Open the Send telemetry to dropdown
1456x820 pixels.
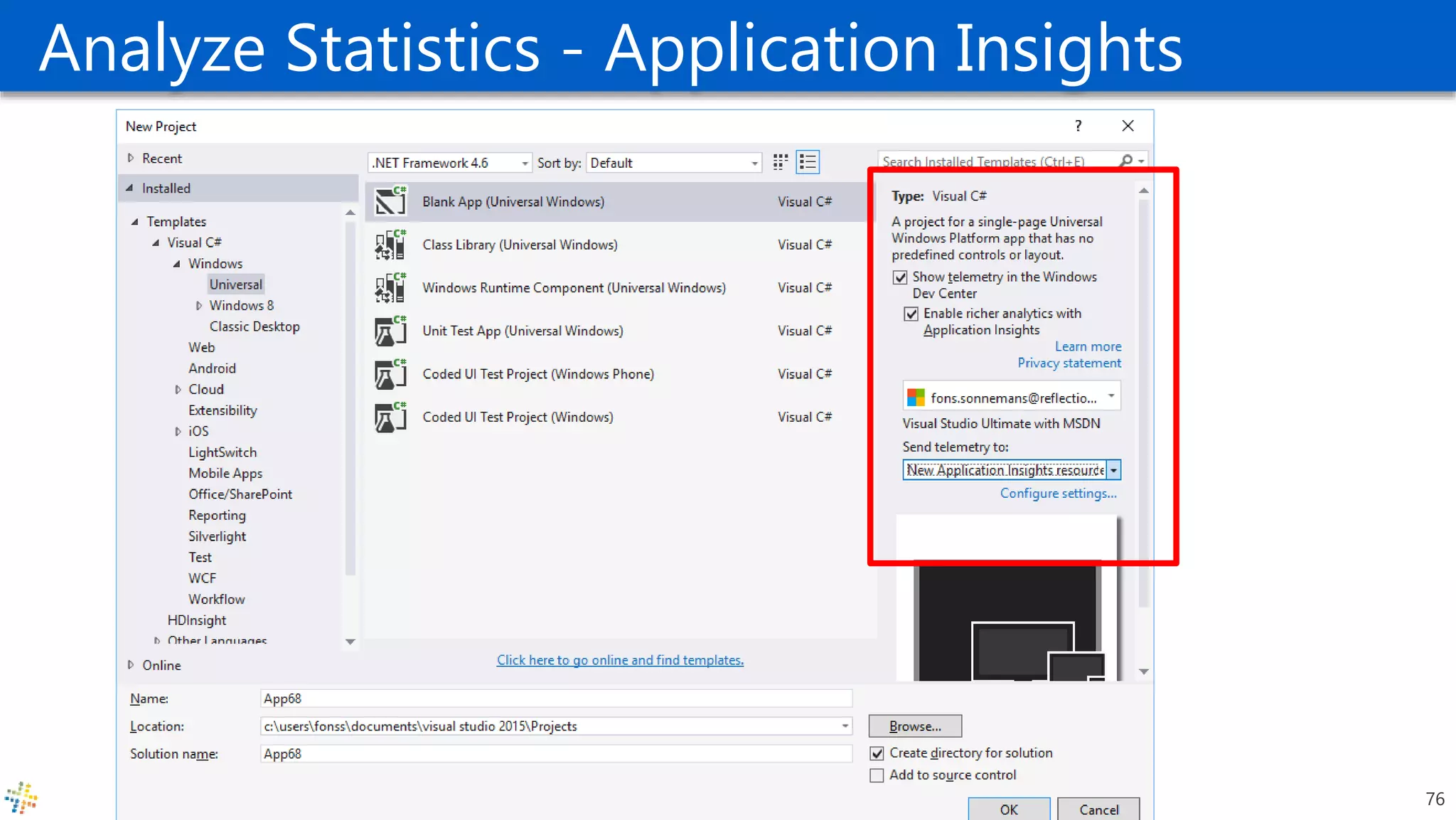point(1012,470)
